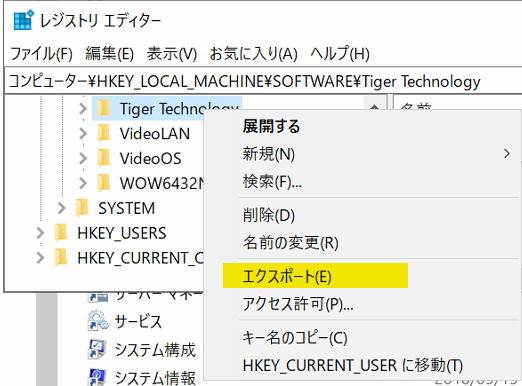Click the registry path address bar
The height and width of the screenshot is (386, 522).
(x=263, y=81)
